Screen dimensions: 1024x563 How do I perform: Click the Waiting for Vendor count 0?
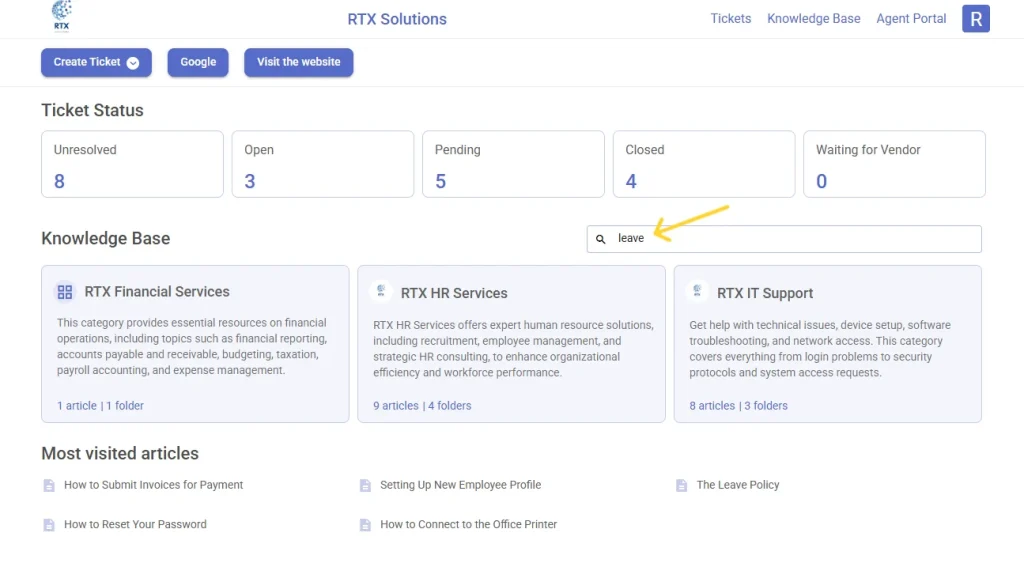(822, 182)
